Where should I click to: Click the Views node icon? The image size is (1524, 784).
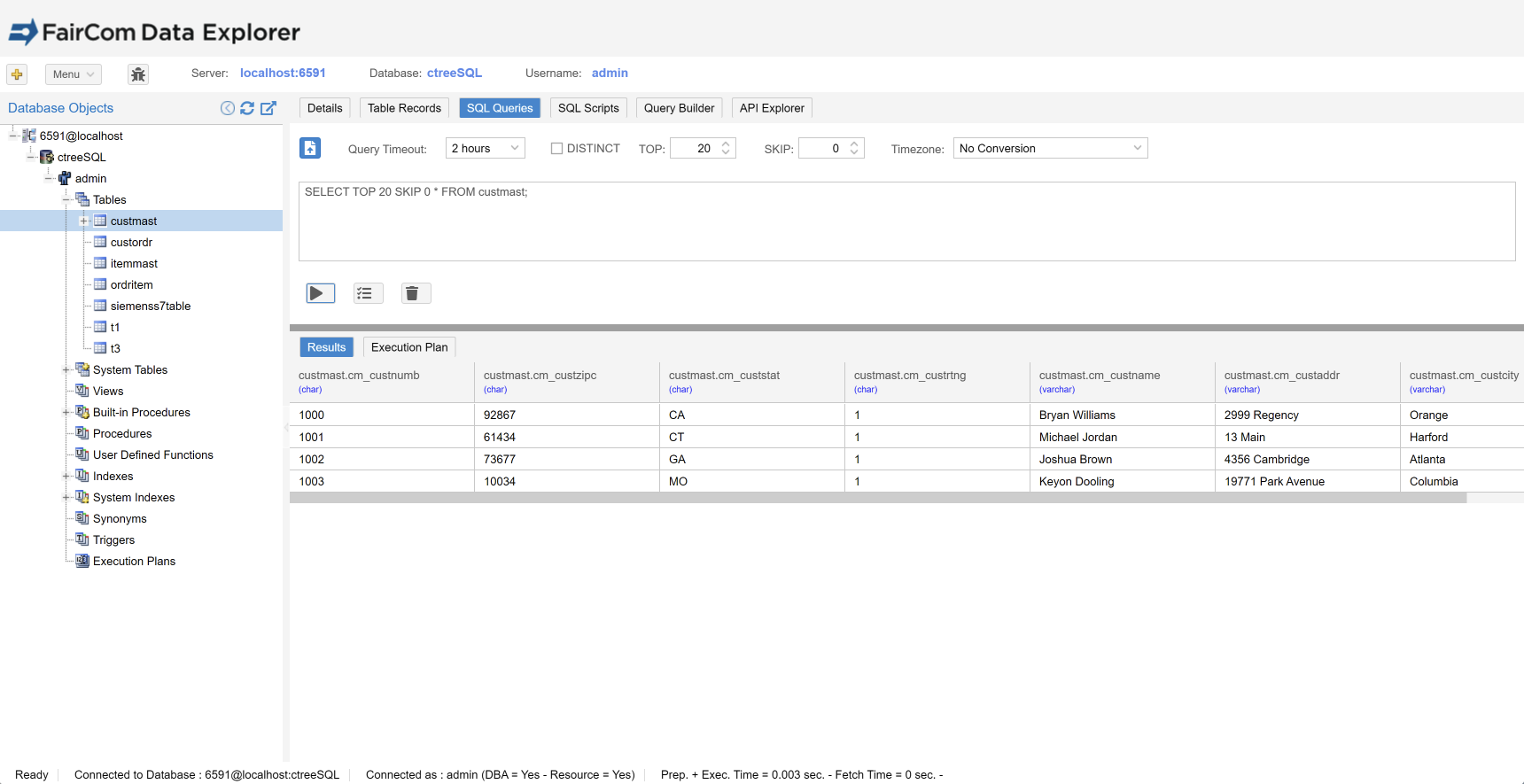coord(82,391)
